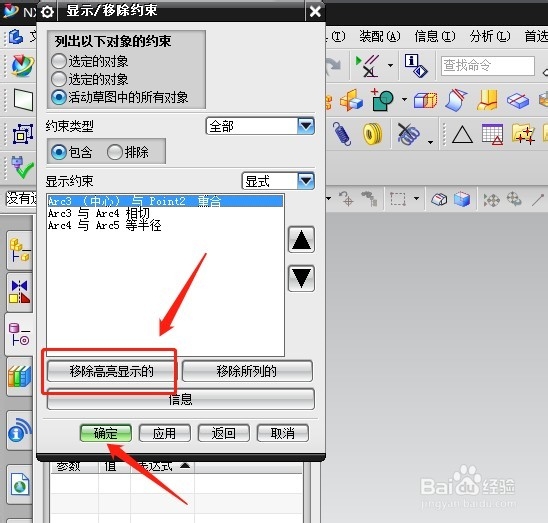
Task: Expand dropdown beside crossed-out spring icon
Action: tap(431, 142)
